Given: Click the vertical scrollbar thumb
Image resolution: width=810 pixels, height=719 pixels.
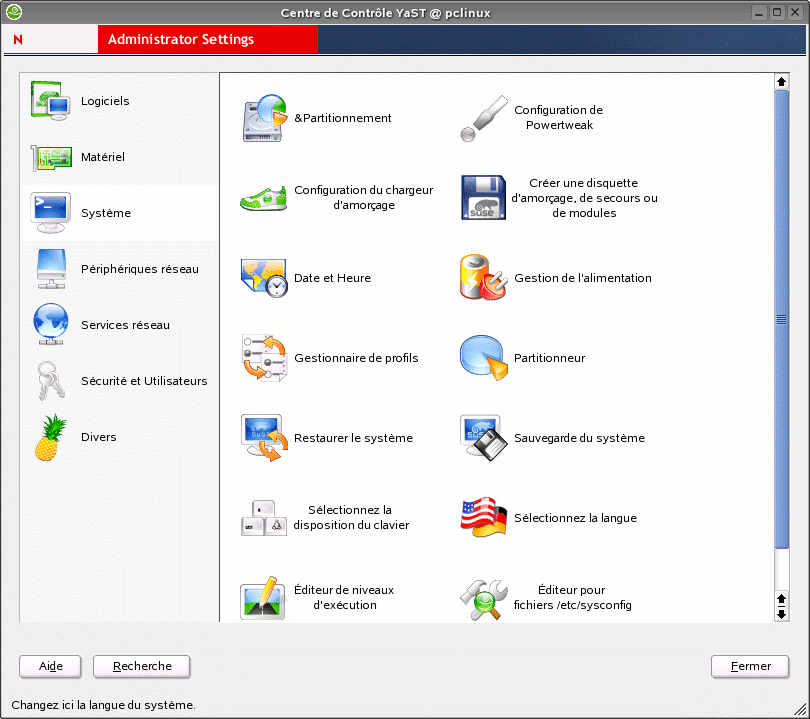Looking at the screenshot, I should coord(782,320).
